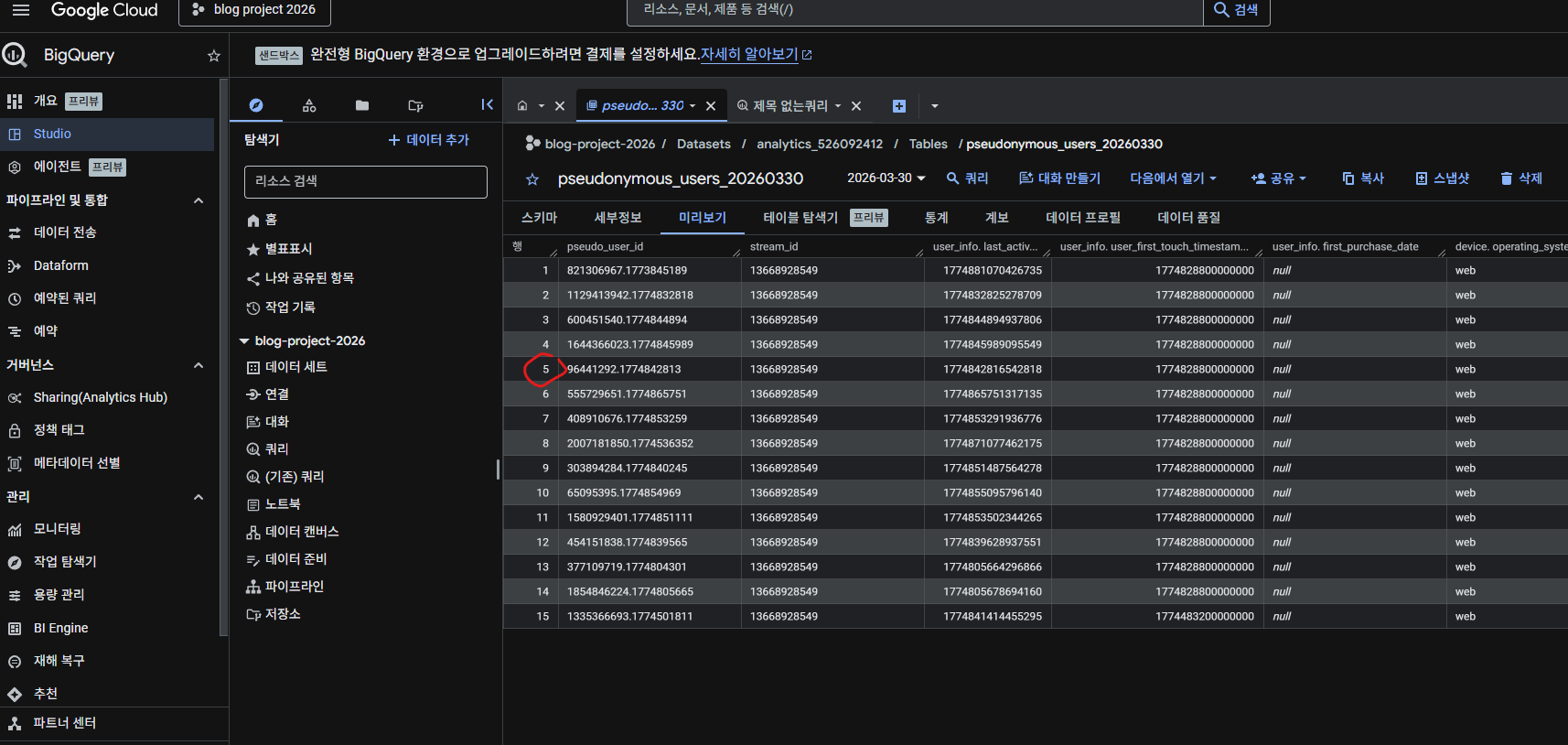Click the 스냅샷 button
The height and width of the screenshot is (745, 1568).
(x=1442, y=178)
